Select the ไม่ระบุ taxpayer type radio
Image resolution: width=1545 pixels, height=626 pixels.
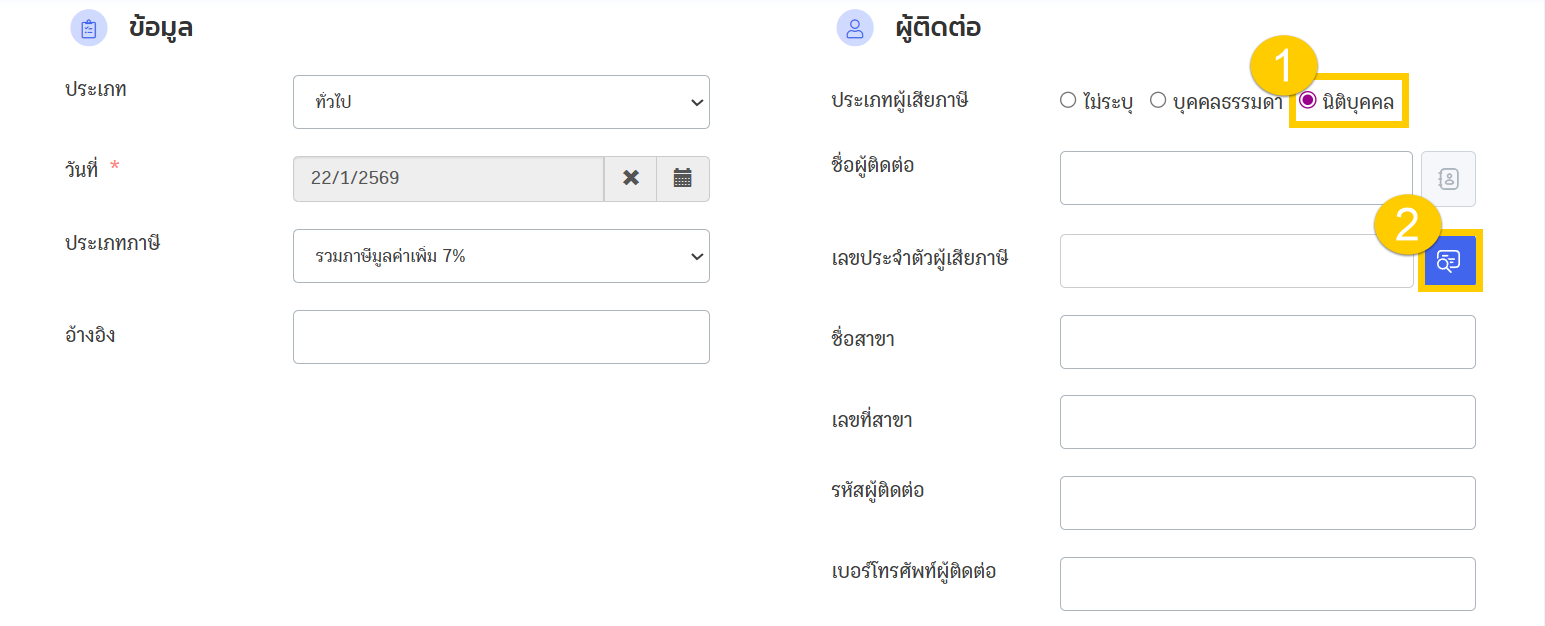click(1068, 100)
